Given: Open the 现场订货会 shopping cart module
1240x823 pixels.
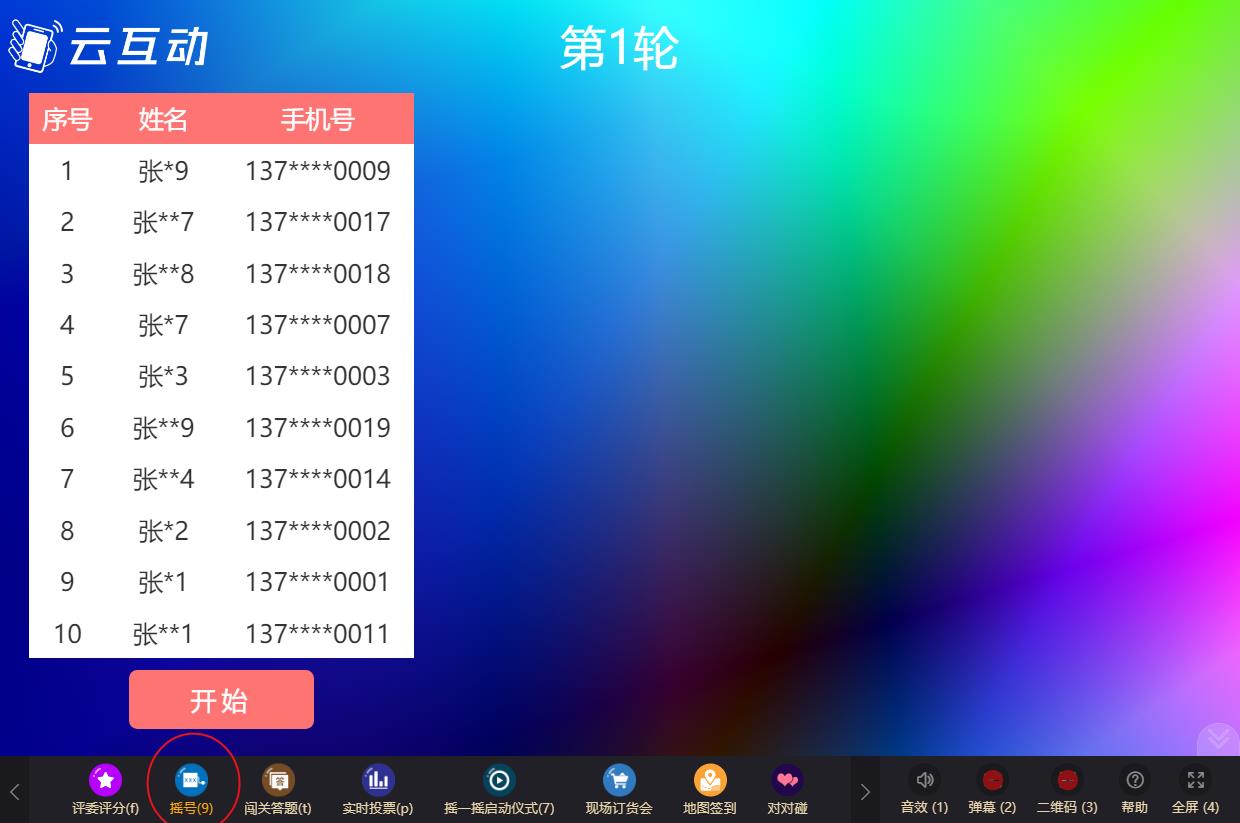Looking at the screenshot, I should (x=619, y=781).
